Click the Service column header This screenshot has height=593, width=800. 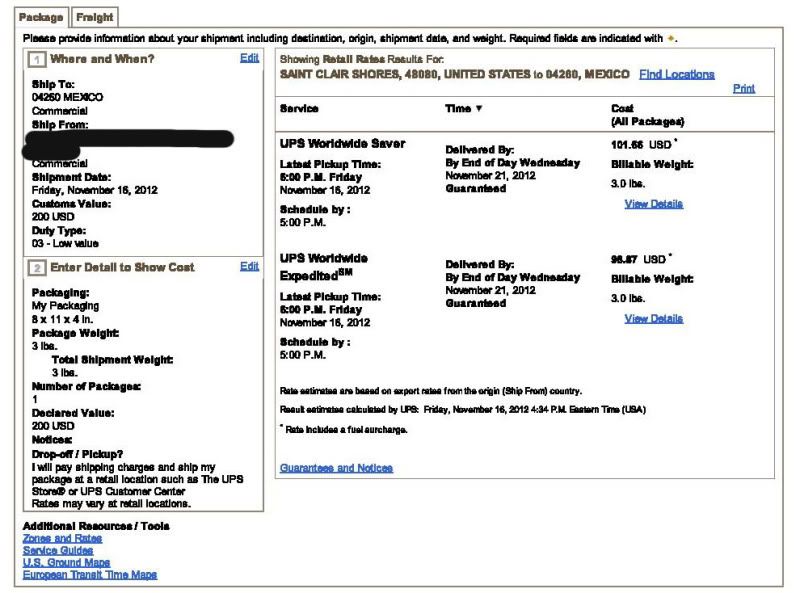click(299, 108)
